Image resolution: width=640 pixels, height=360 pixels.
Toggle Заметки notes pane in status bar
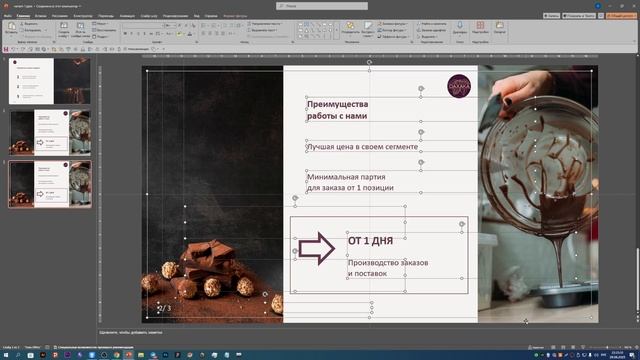(x=536, y=347)
